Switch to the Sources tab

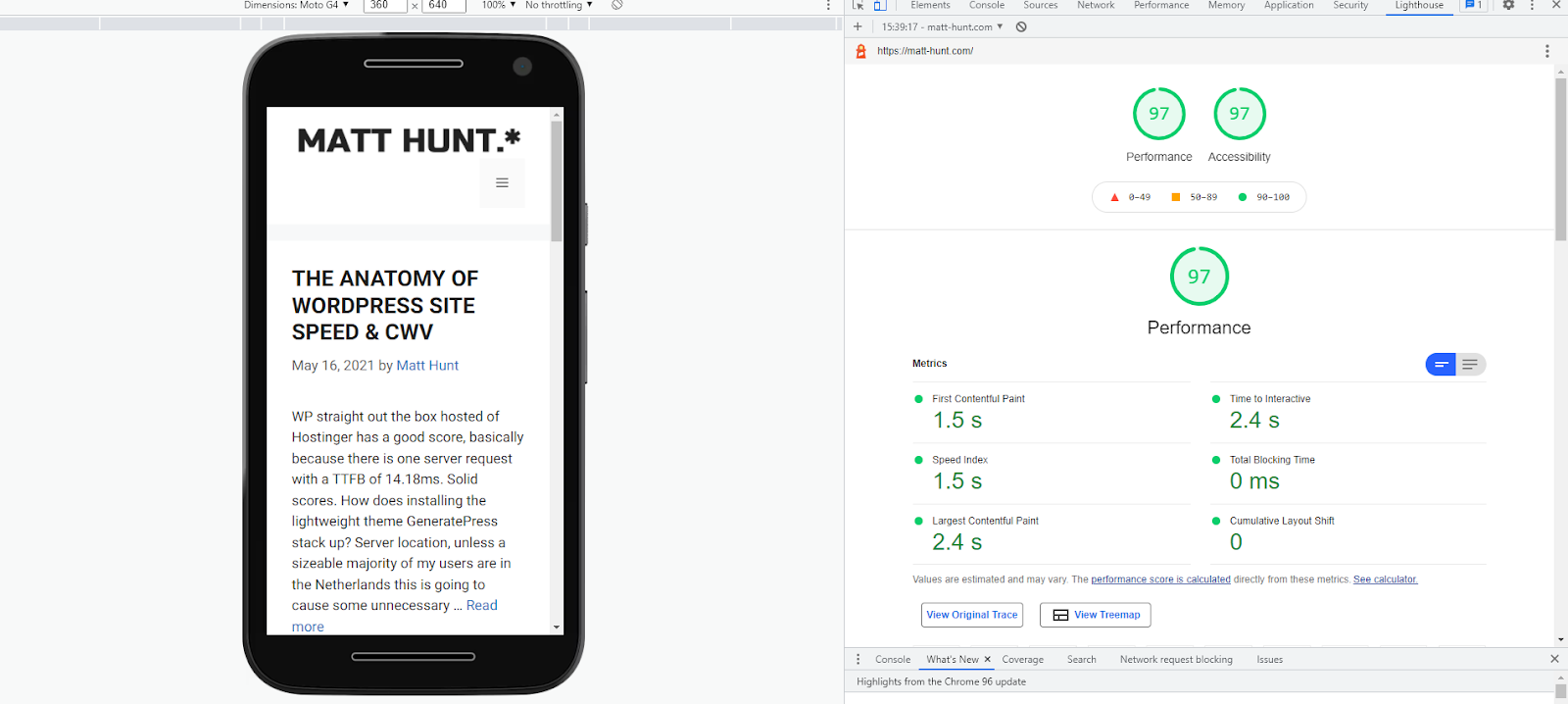pos(1040,5)
